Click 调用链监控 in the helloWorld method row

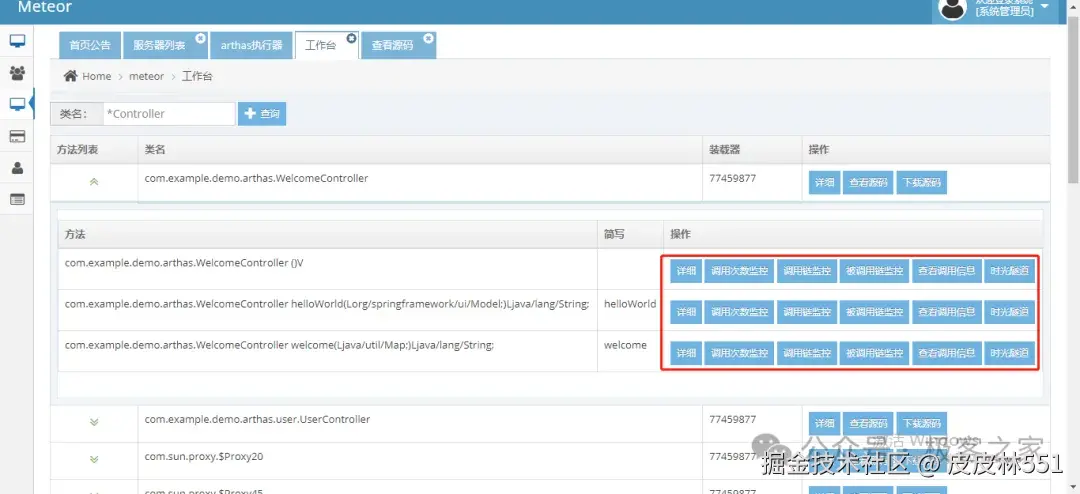[x=807, y=312]
